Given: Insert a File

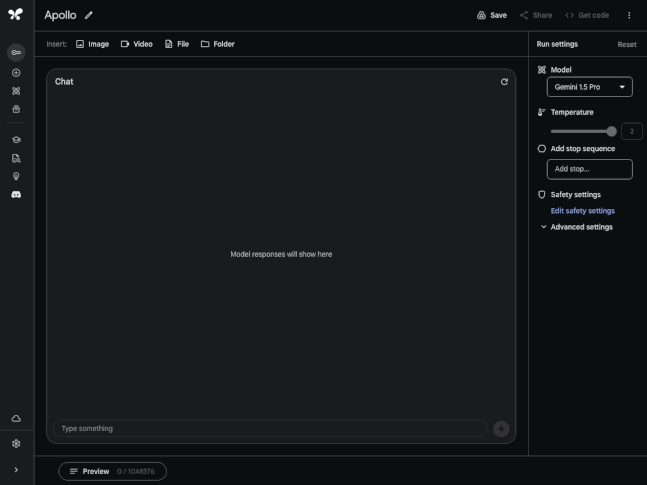Looking at the screenshot, I should pos(177,44).
